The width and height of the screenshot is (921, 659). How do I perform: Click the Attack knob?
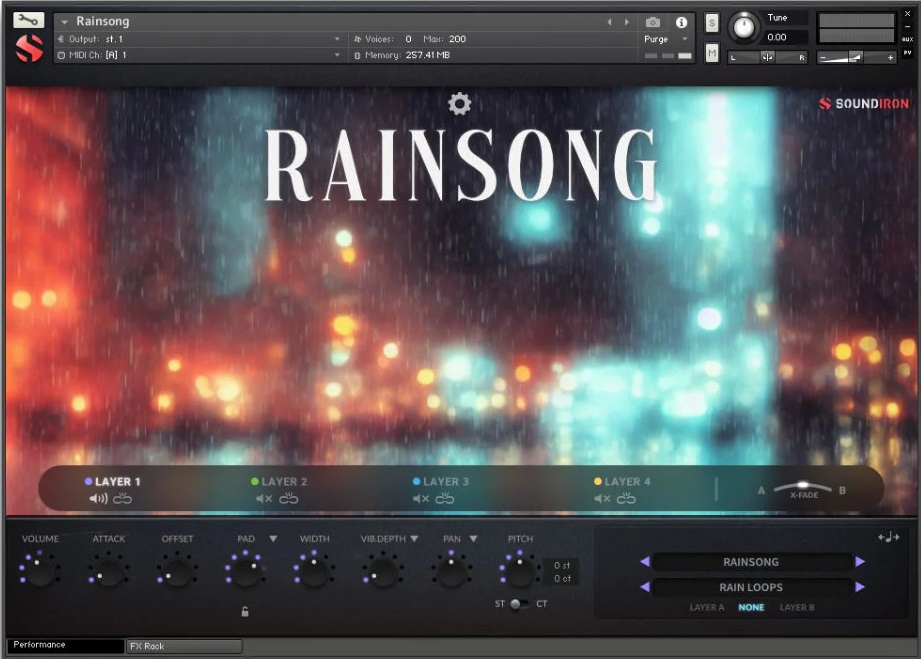[108, 571]
